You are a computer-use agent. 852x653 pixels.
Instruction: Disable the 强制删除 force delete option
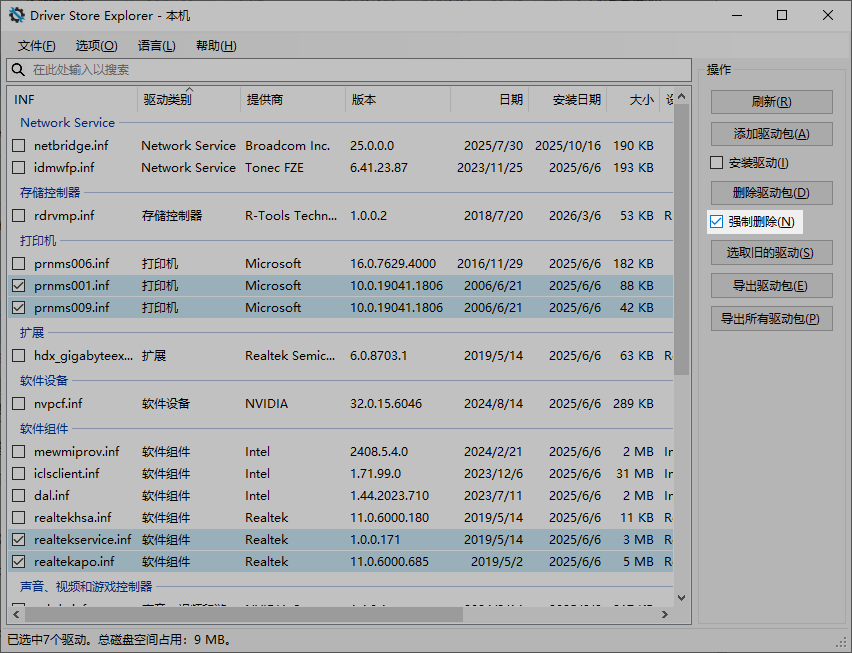[716, 222]
